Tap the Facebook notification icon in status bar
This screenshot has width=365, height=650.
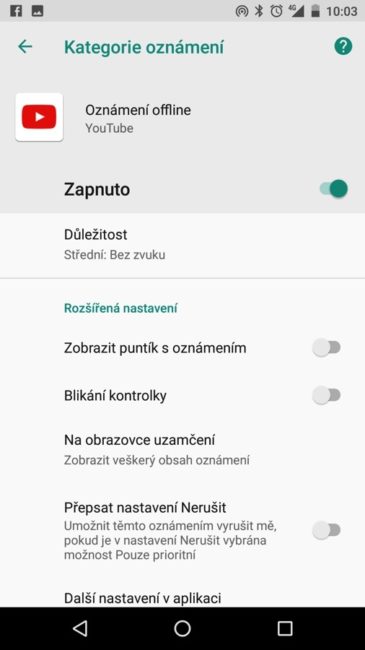coord(16,11)
